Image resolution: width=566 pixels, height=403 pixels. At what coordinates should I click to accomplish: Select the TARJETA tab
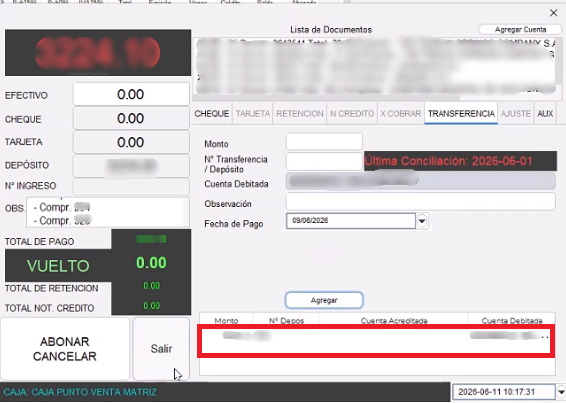(253, 114)
